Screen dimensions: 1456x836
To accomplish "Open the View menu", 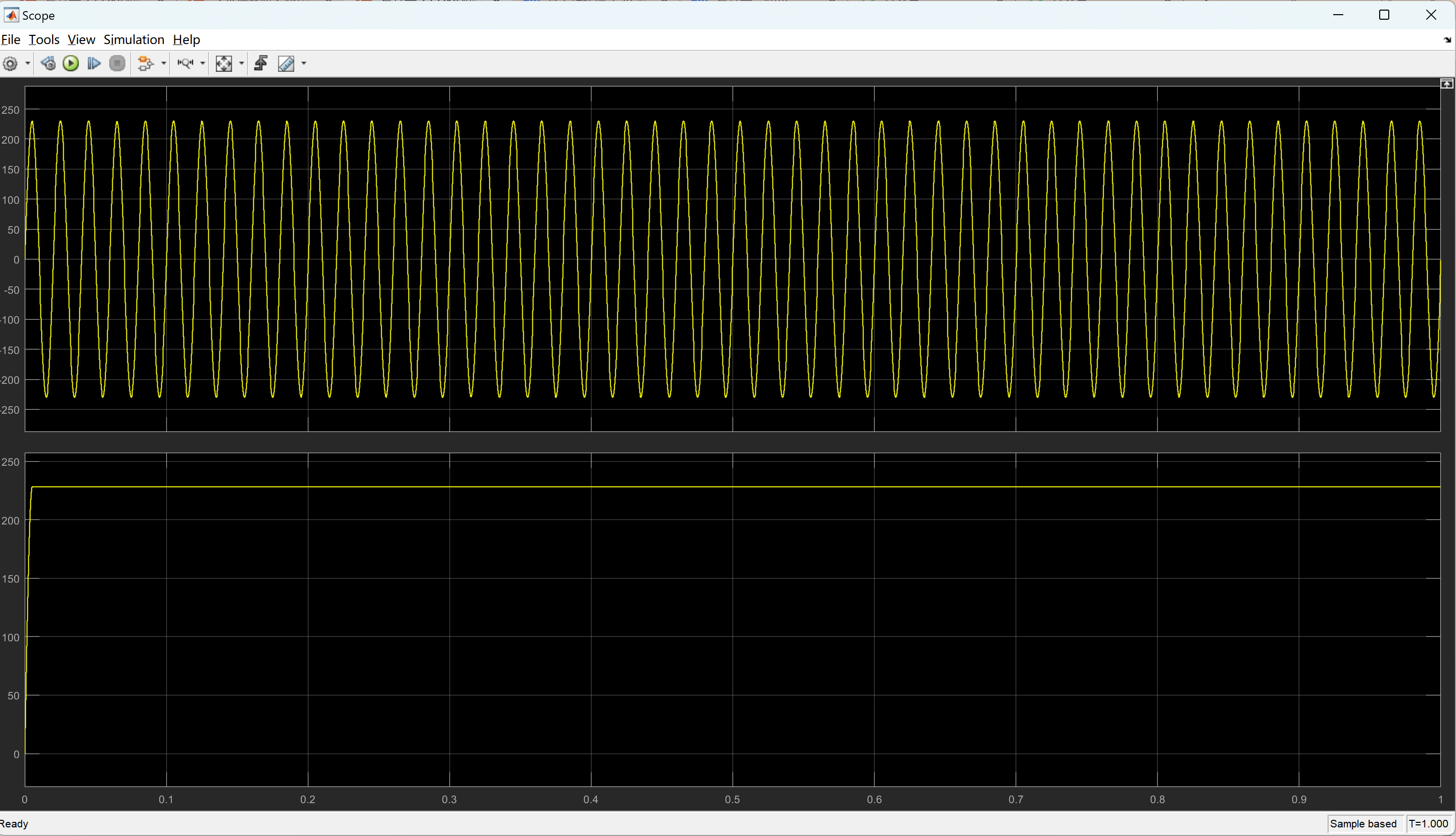I will [x=81, y=39].
